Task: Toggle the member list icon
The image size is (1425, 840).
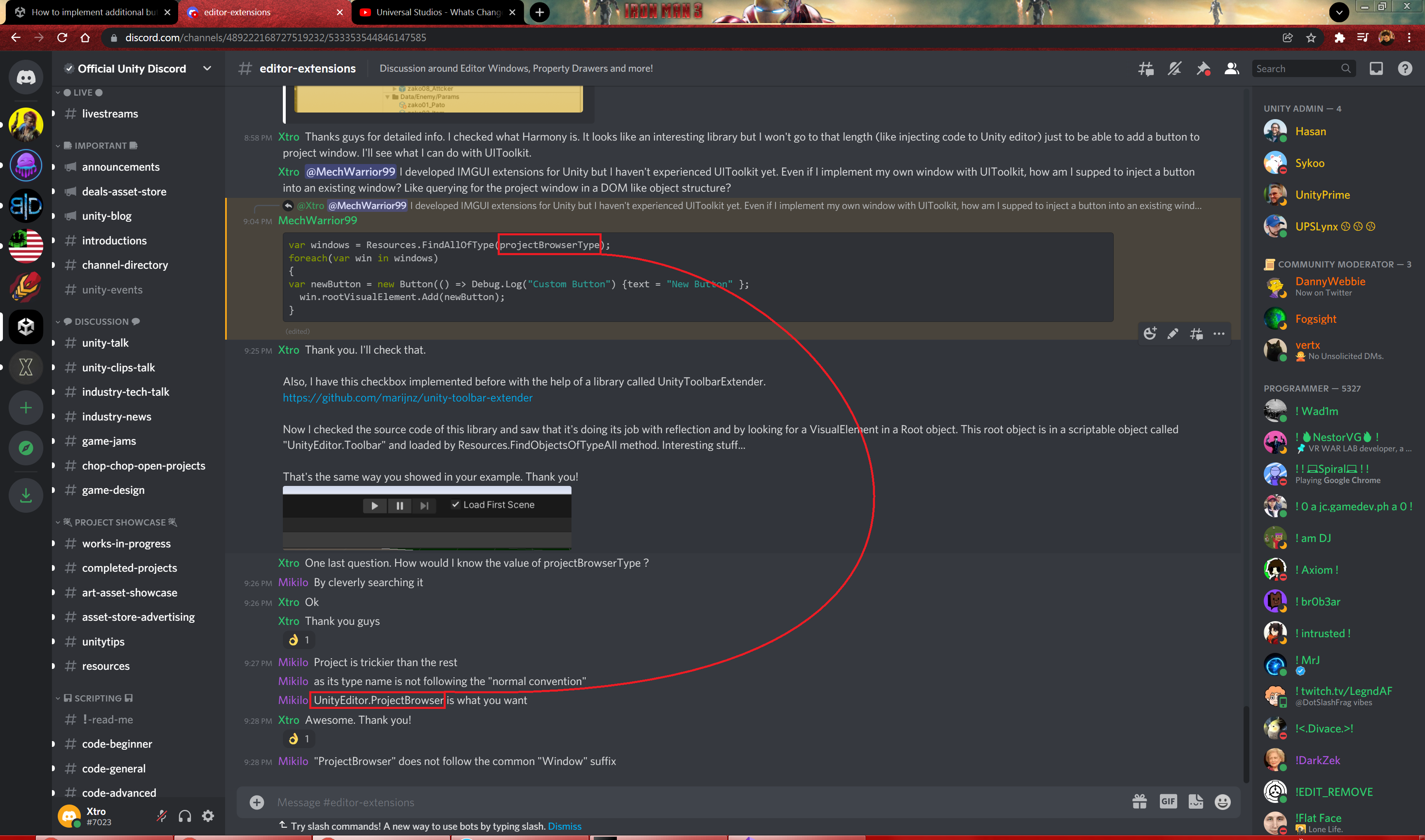Action: pos(1231,68)
